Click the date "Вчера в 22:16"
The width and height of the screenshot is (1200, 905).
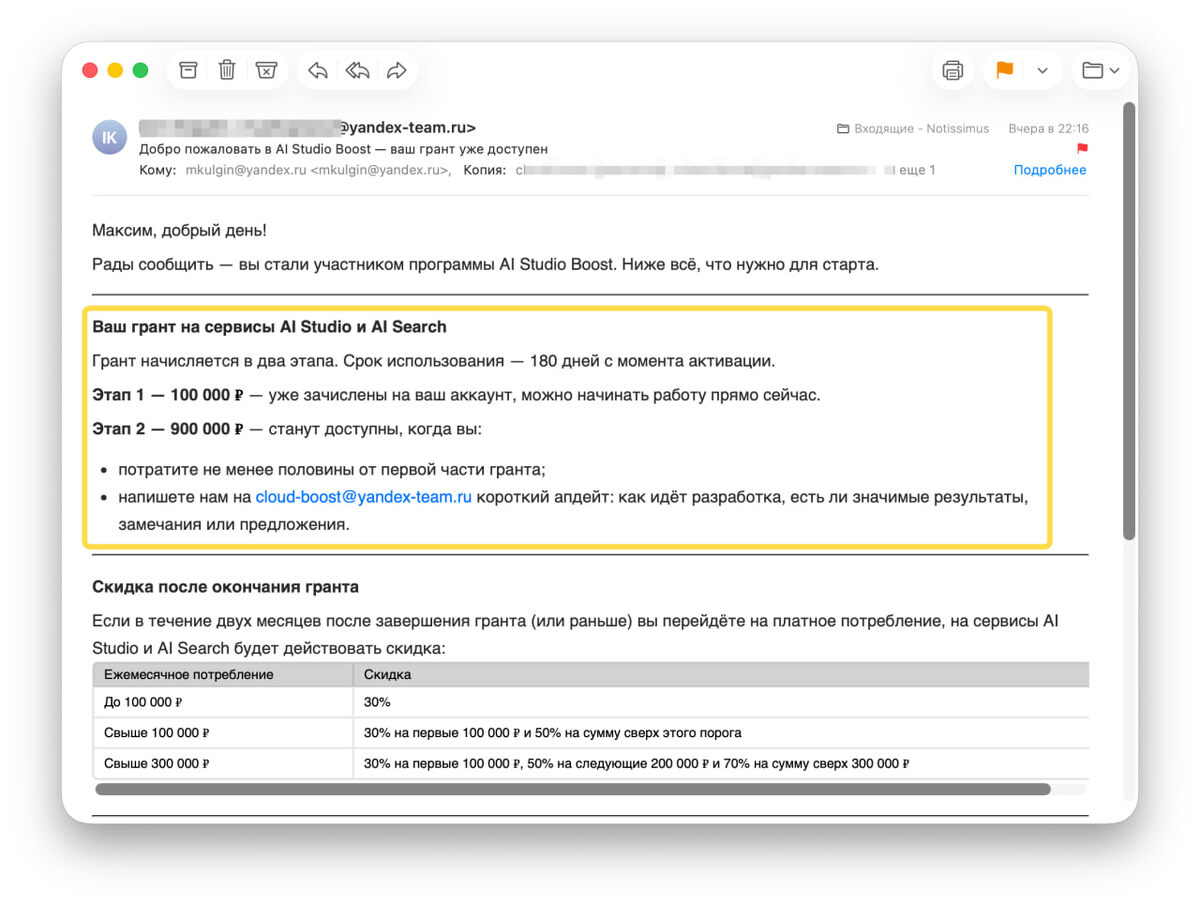pos(1049,128)
